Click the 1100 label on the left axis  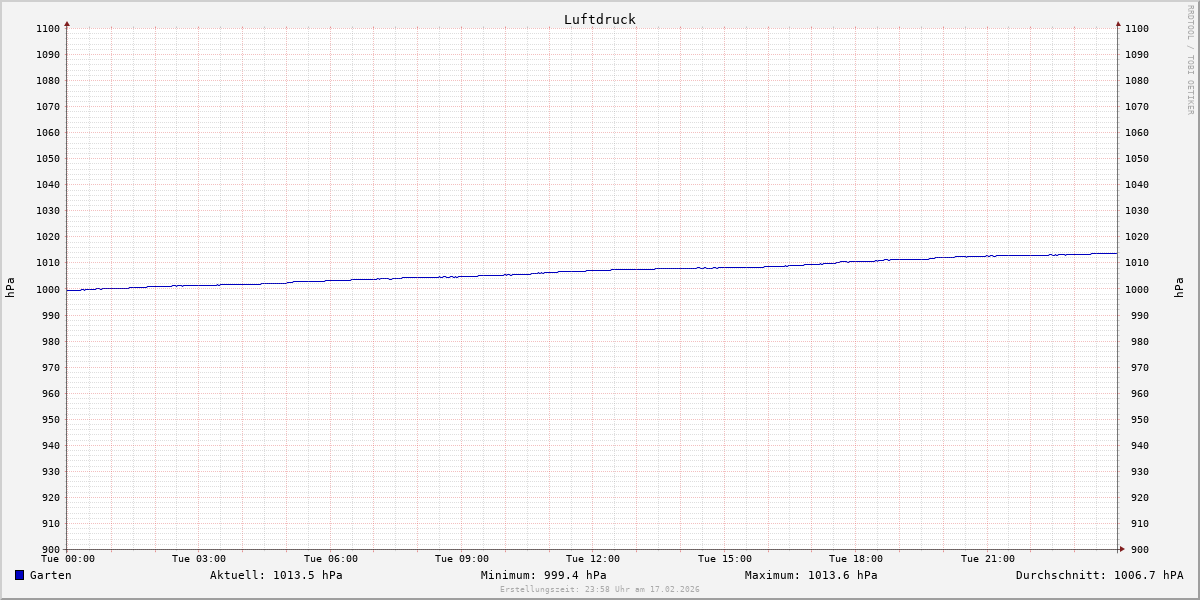pyautogui.click(x=48, y=28)
